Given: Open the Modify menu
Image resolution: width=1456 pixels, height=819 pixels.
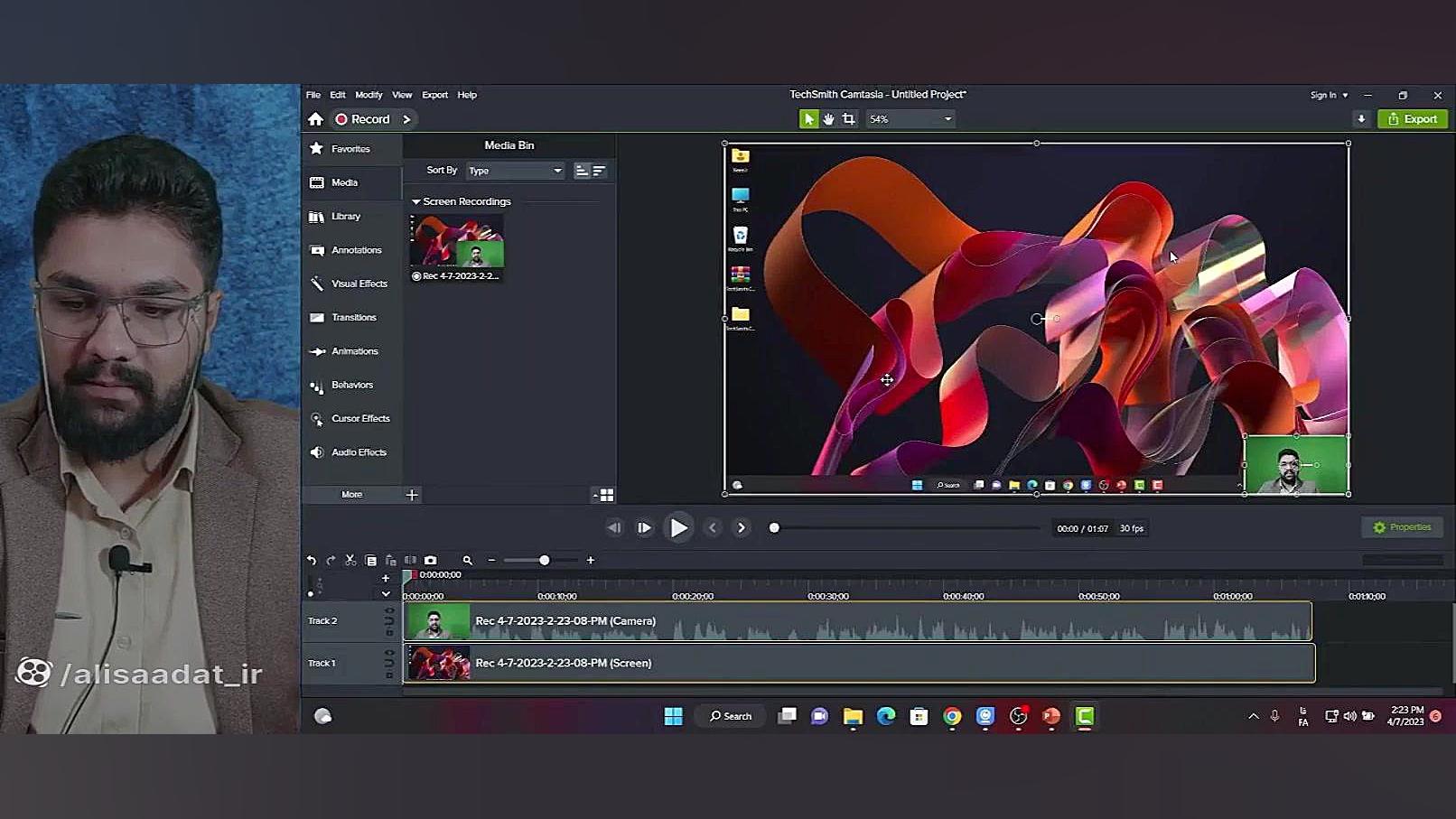Looking at the screenshot, I should 369,95.
